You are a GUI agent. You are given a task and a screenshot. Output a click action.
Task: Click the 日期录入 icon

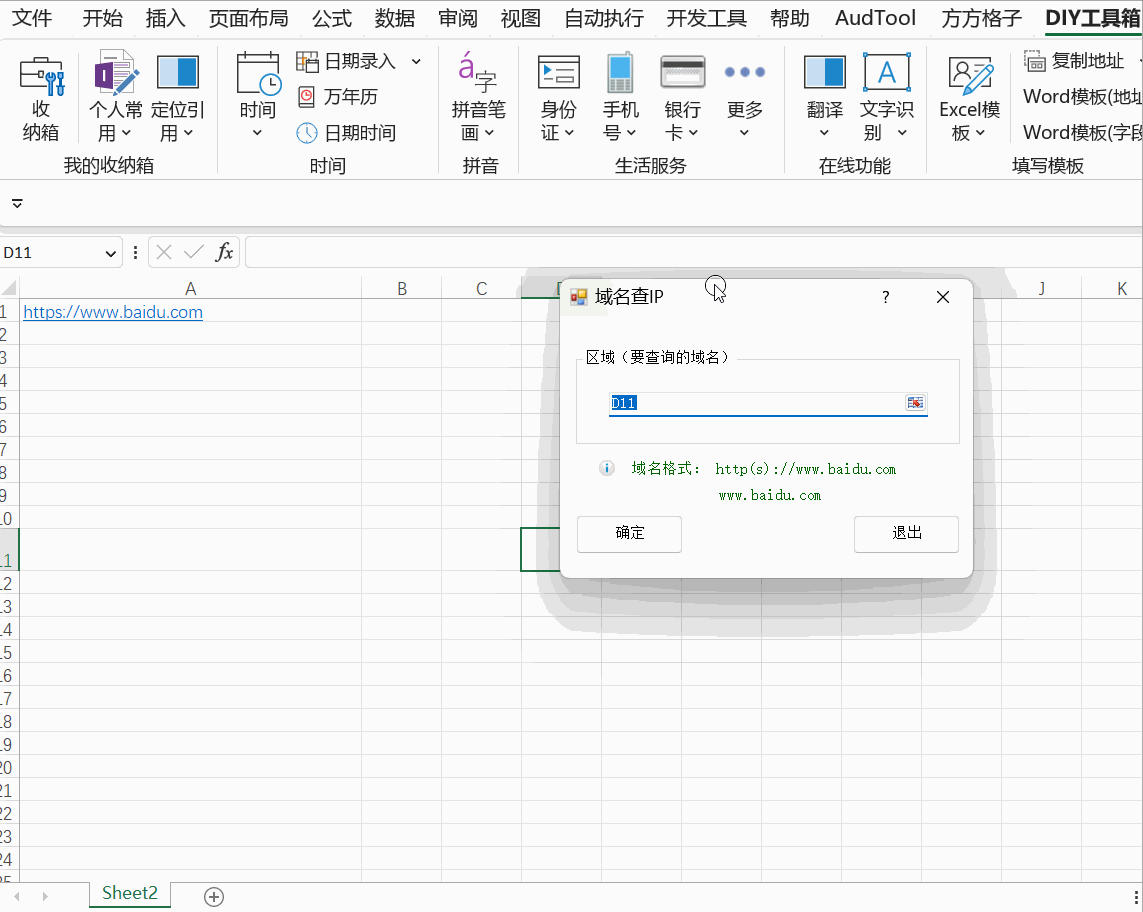(x=307, y=62)
